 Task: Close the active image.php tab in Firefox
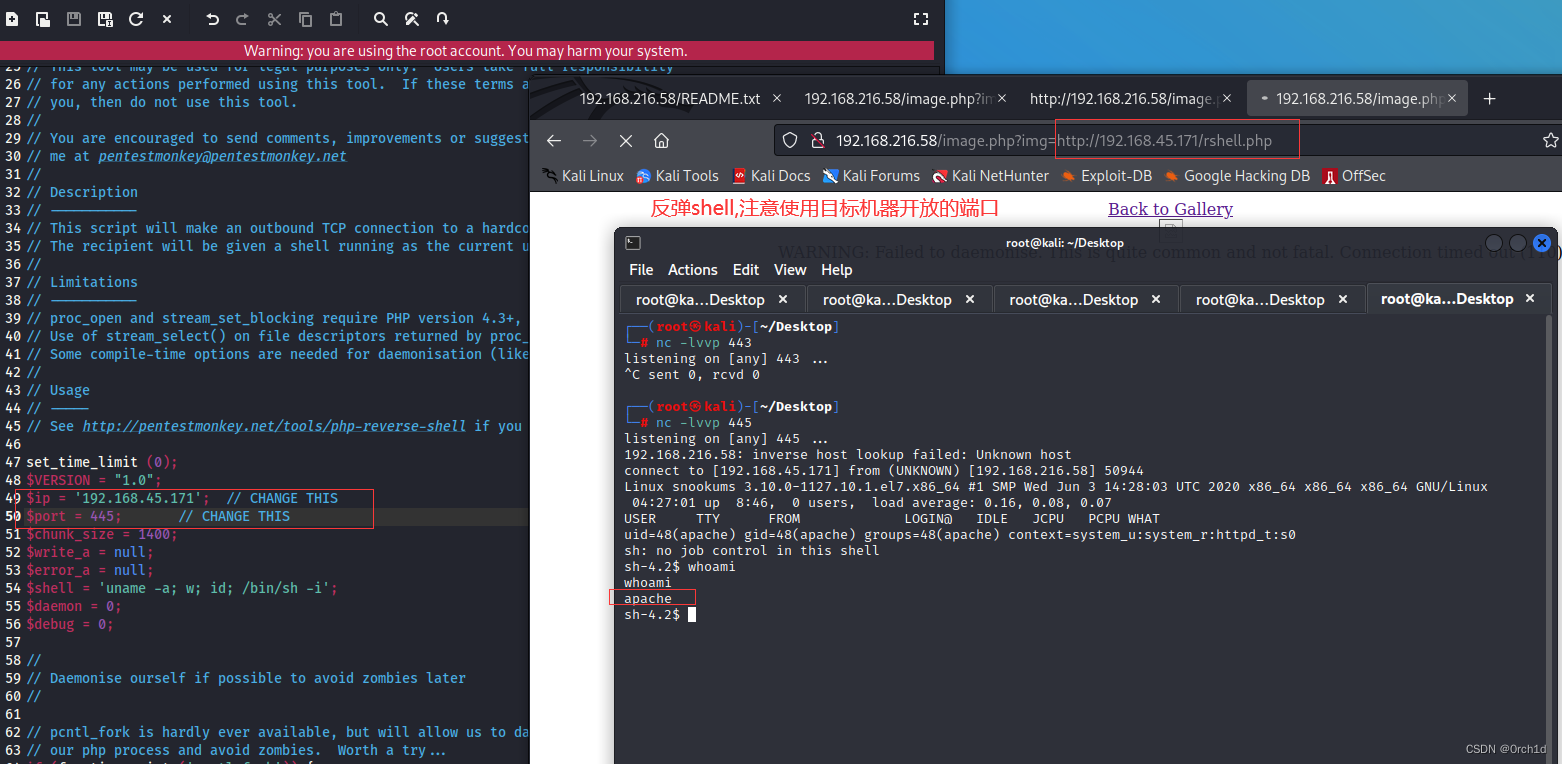pos(1452,99)
